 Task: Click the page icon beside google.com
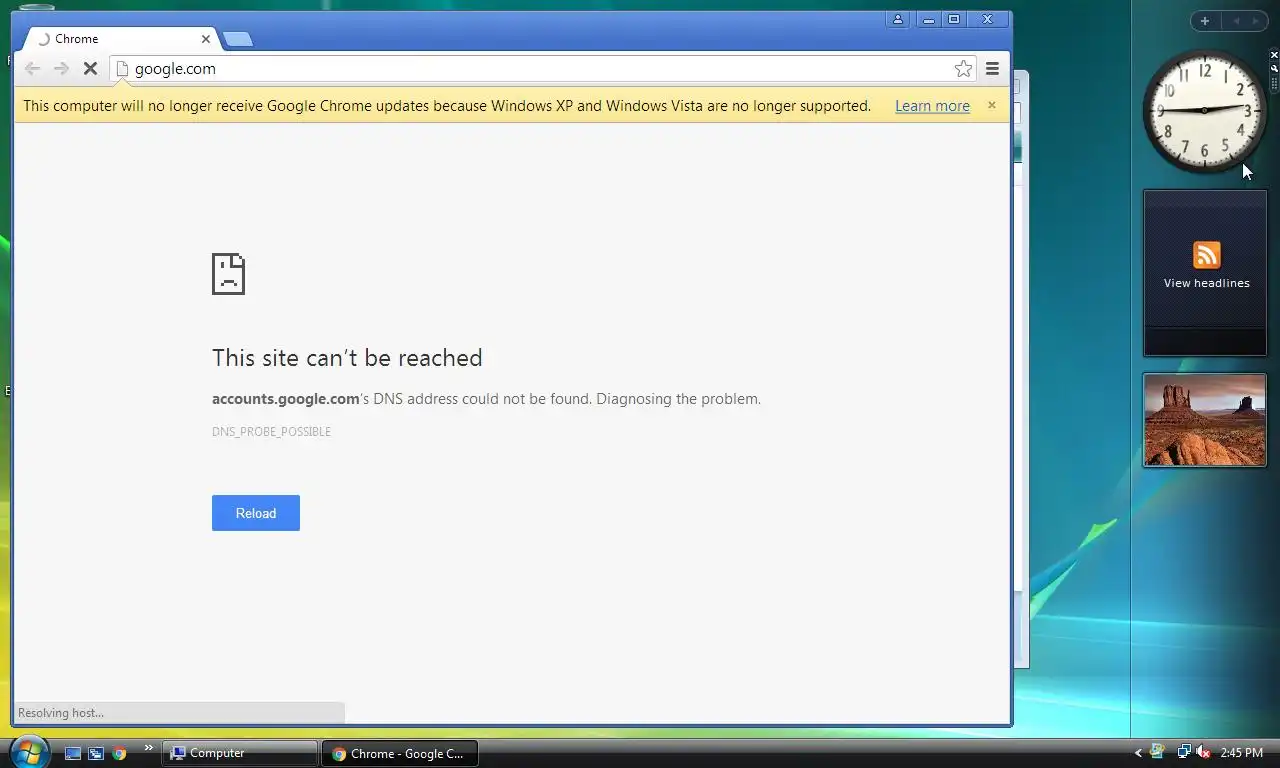point(122,68)
